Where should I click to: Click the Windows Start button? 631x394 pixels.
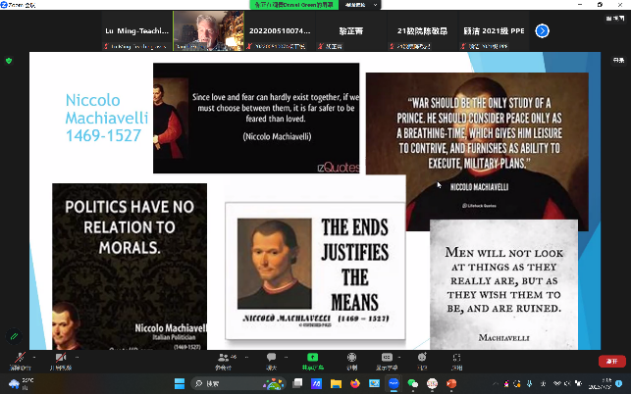point(179,383)
